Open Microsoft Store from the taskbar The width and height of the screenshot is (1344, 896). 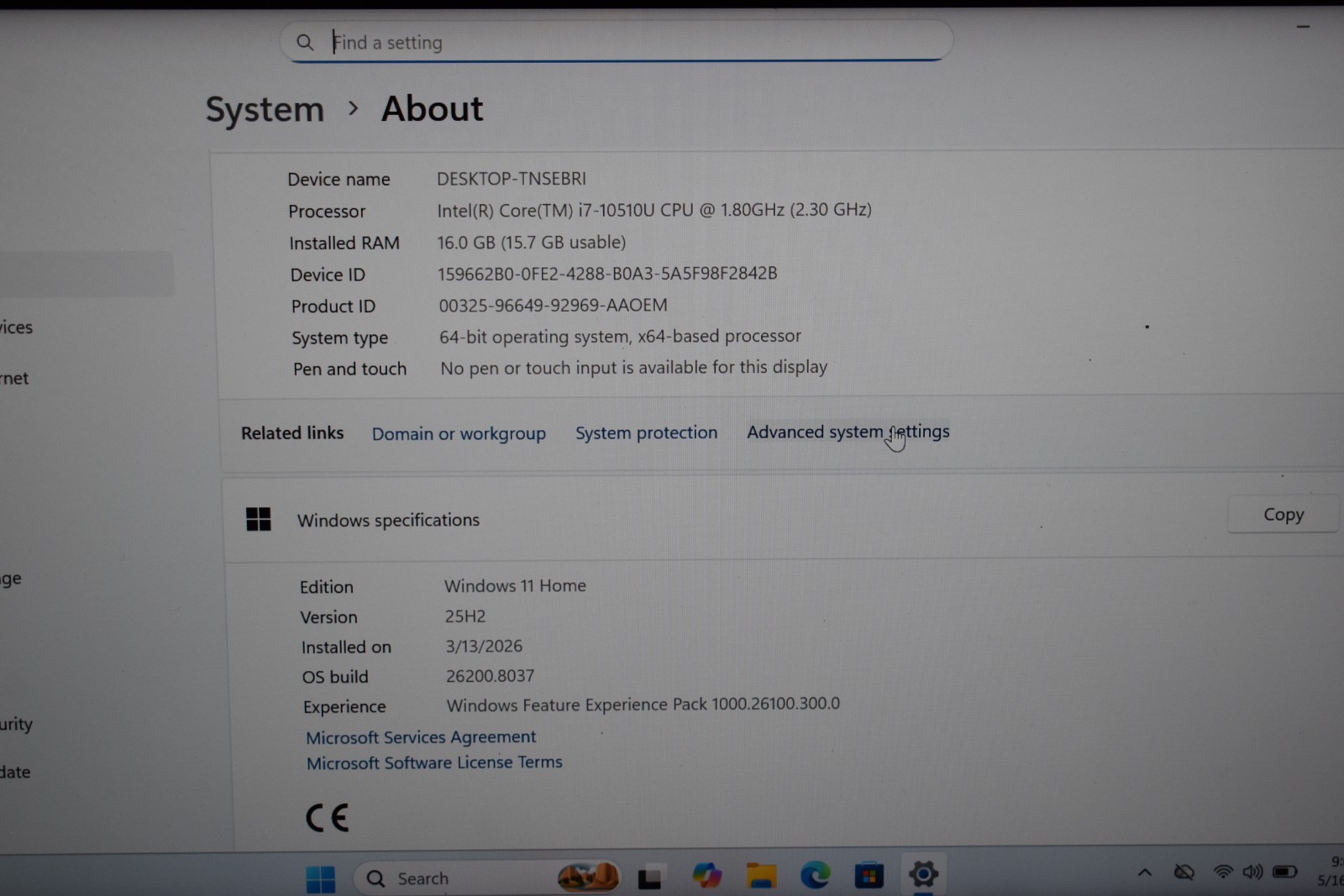tap(869, 876)
